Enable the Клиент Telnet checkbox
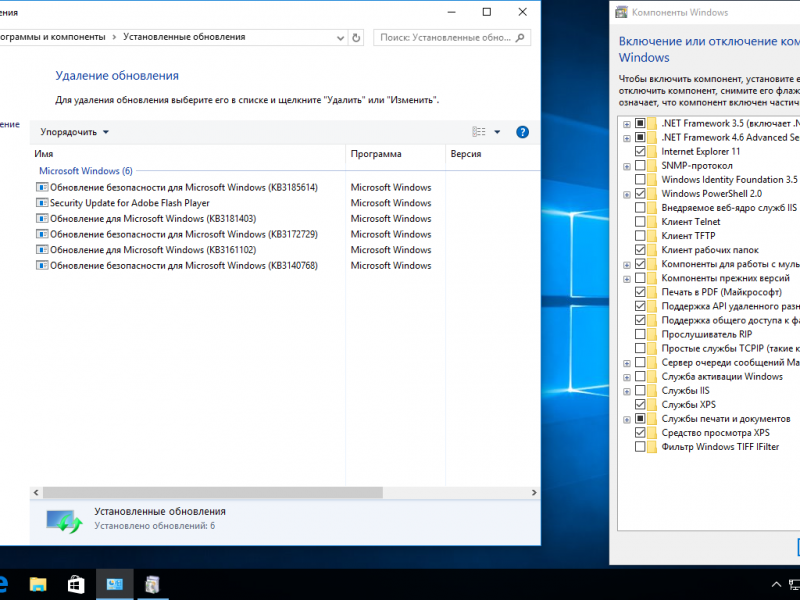The height and width of the screenshot is (600, 800). [x=640, y=221]
